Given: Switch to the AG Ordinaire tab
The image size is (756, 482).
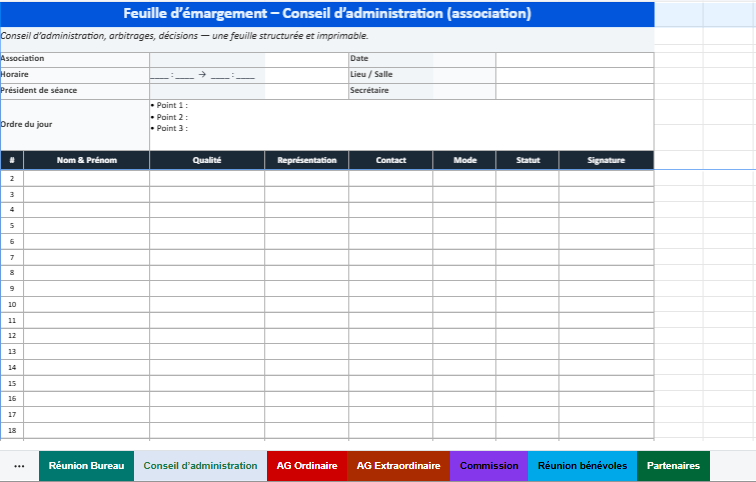Looking at the screenshot, I should pyautogui.click(x=307, y=466).
